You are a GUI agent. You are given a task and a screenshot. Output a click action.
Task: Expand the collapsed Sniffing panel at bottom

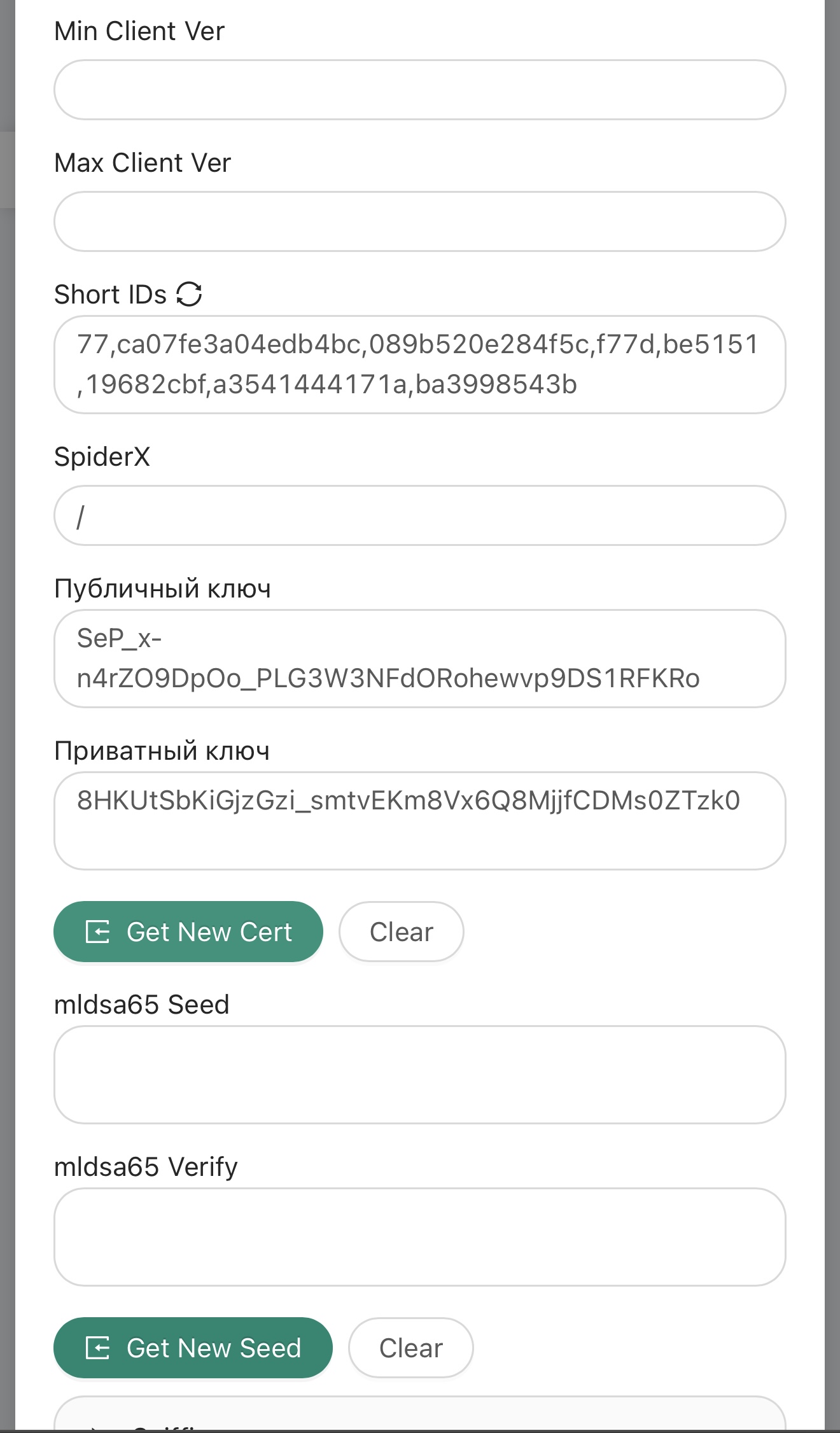pyautogui.click(x=419, y=1418)
